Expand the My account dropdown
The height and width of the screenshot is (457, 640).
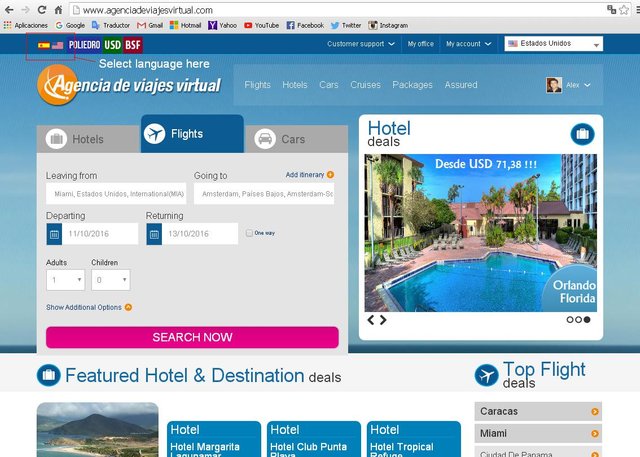click(x=468, y=44)
